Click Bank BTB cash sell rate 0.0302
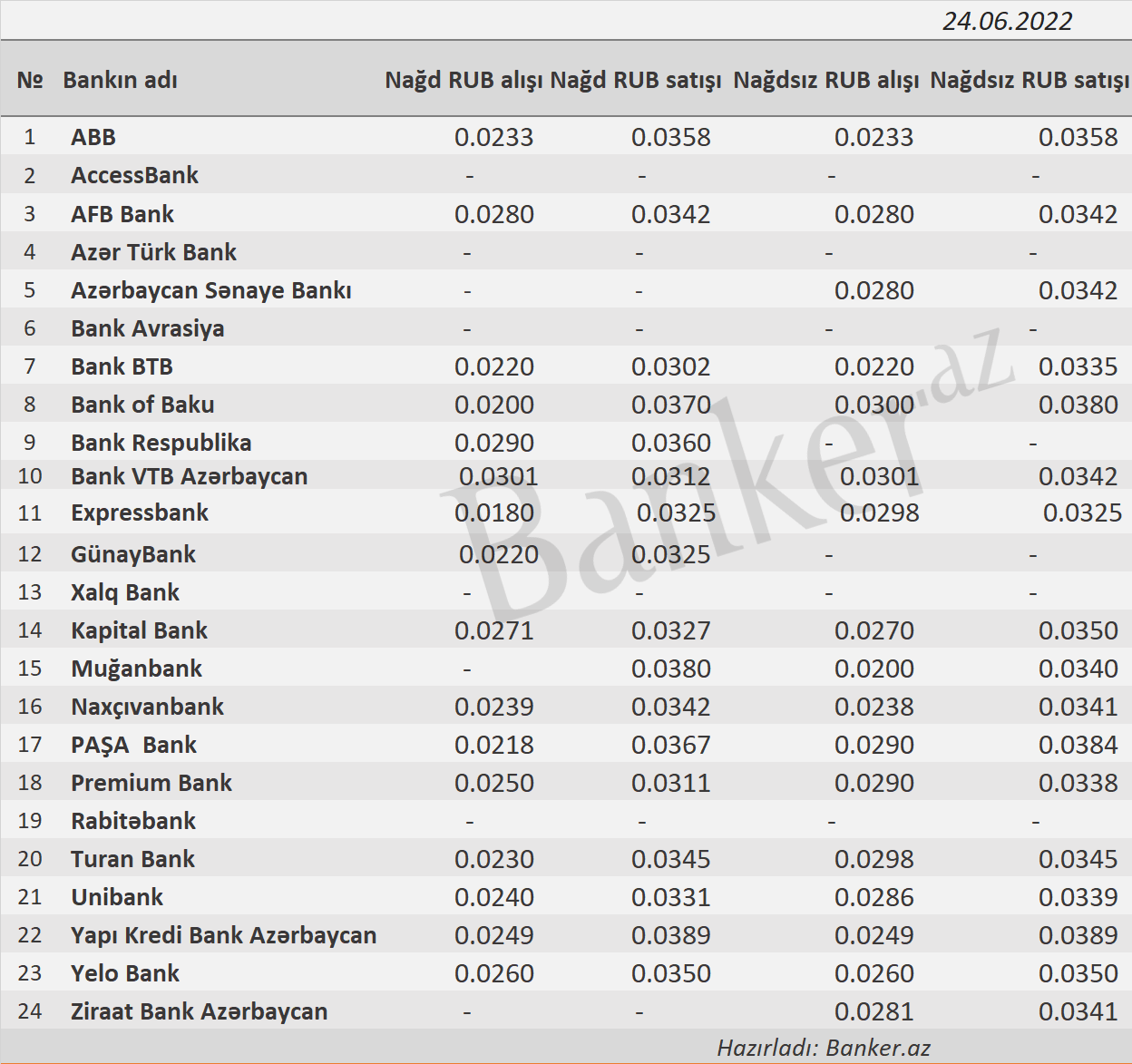This screenshot has width=1132, height=1064. 671,366
